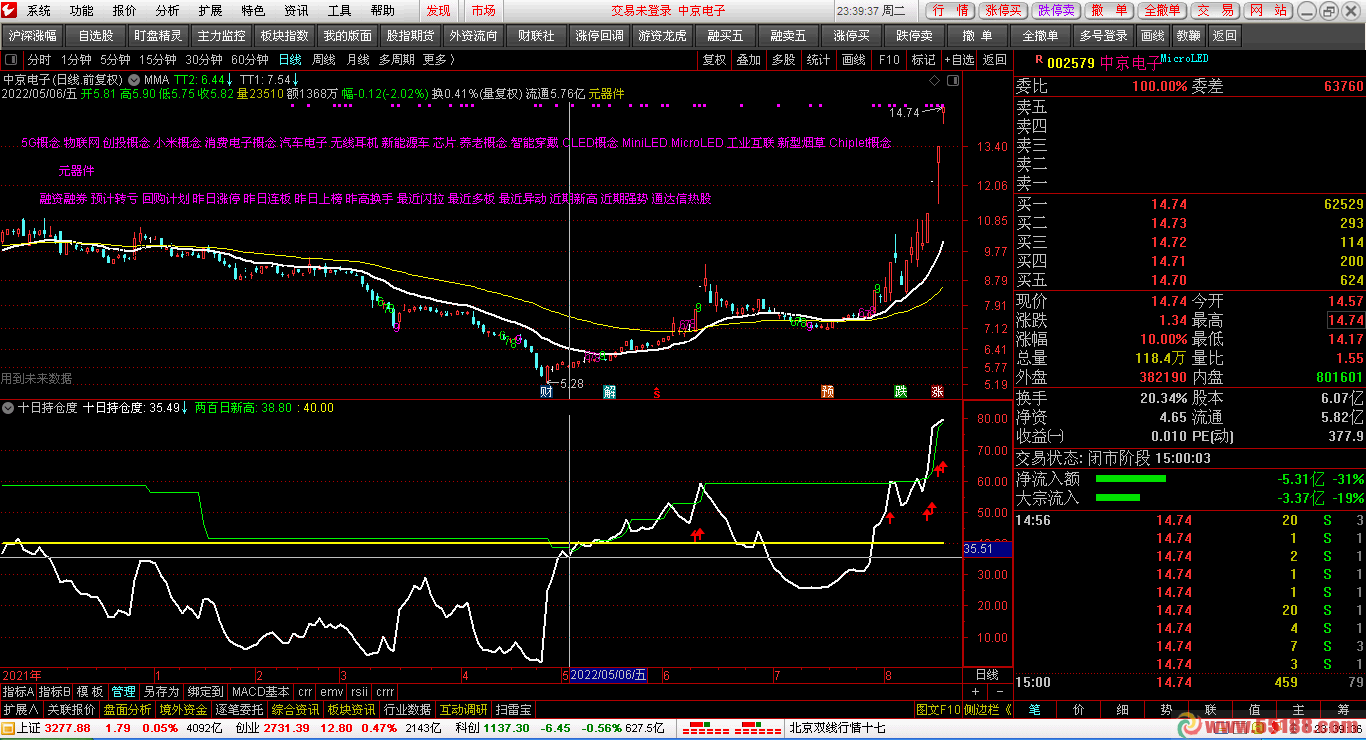Expand 十日持仓度 indicator dropdown arrow

coord(8,408)
